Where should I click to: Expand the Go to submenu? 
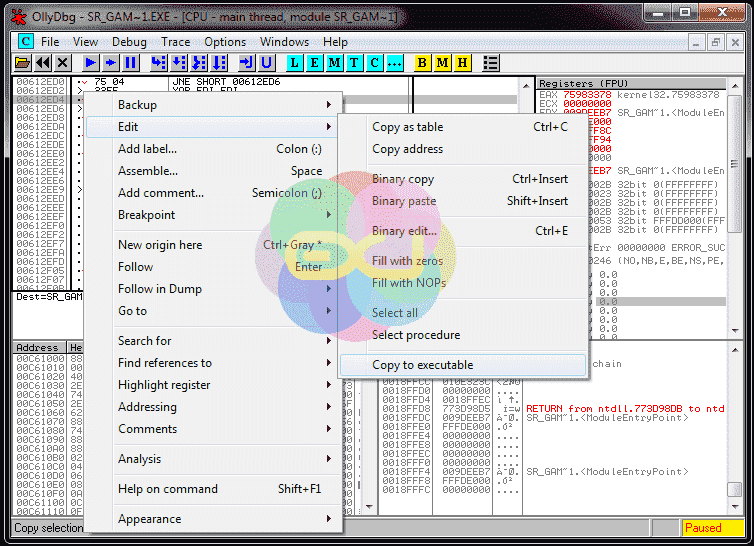(x=214, y=311)
